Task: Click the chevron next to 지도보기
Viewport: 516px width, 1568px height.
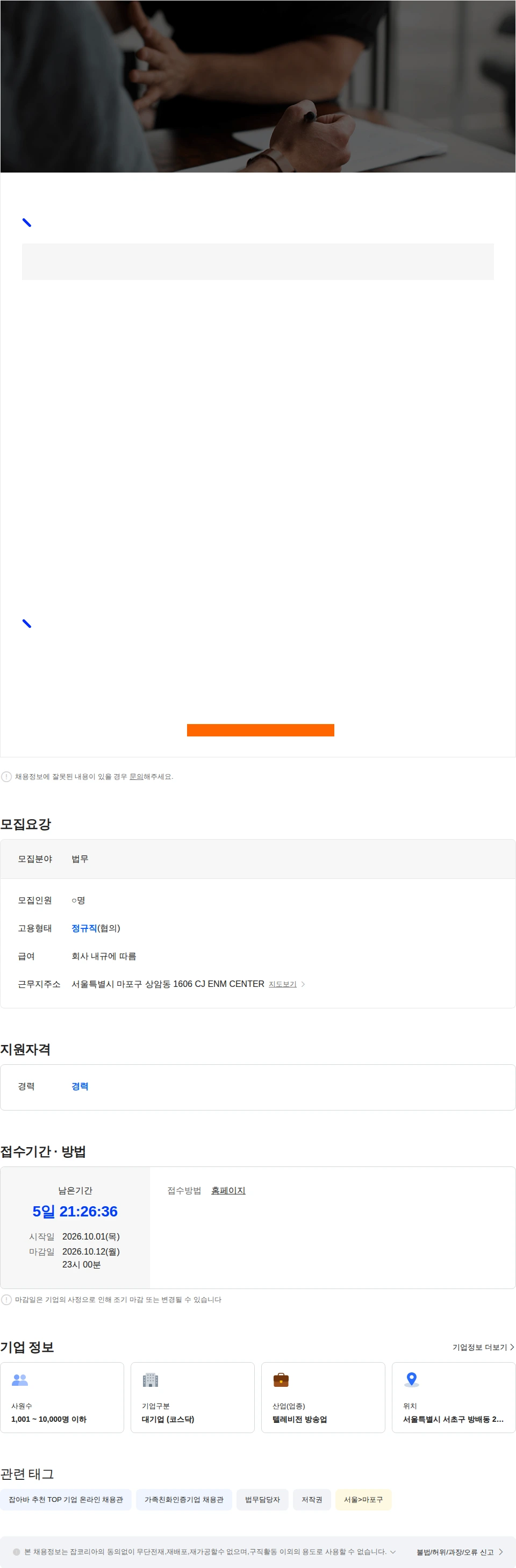Action: point(303,984)
